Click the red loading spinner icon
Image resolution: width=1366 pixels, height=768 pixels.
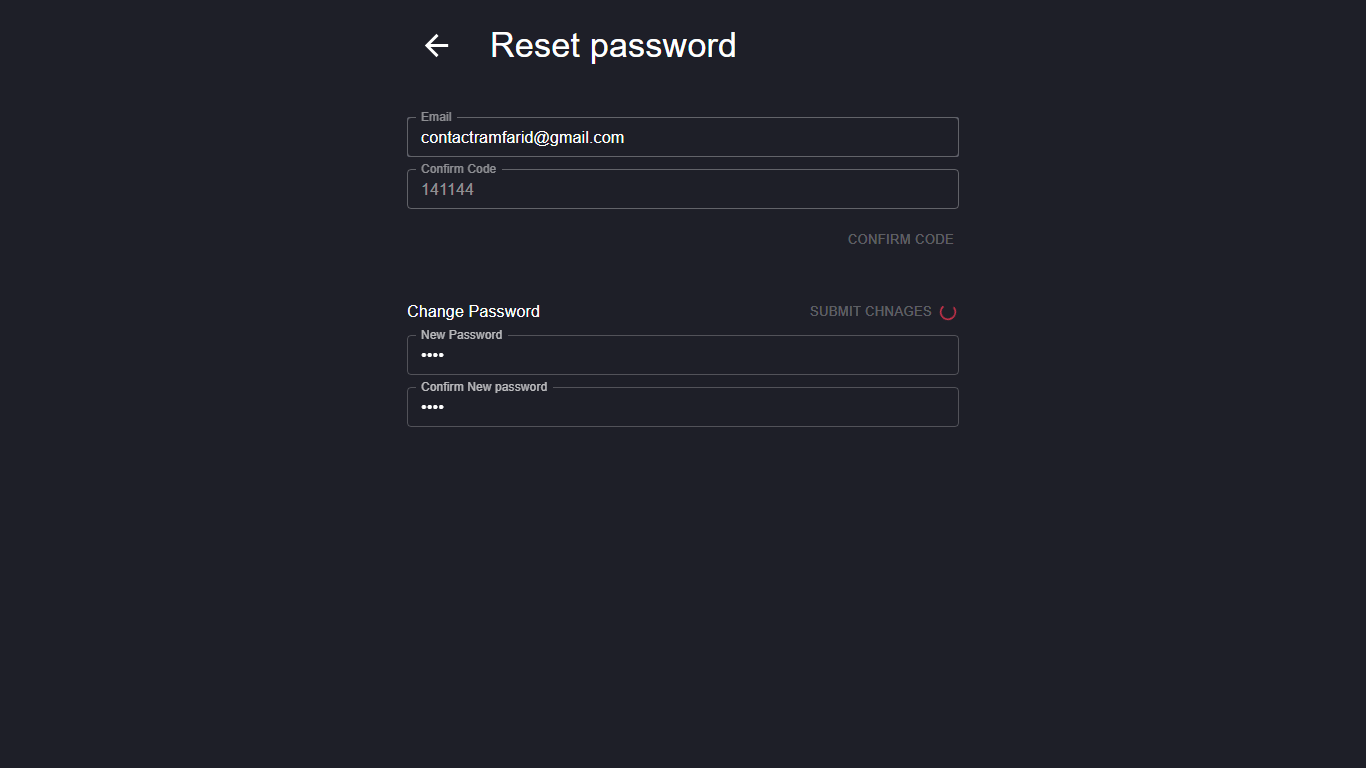948,312
